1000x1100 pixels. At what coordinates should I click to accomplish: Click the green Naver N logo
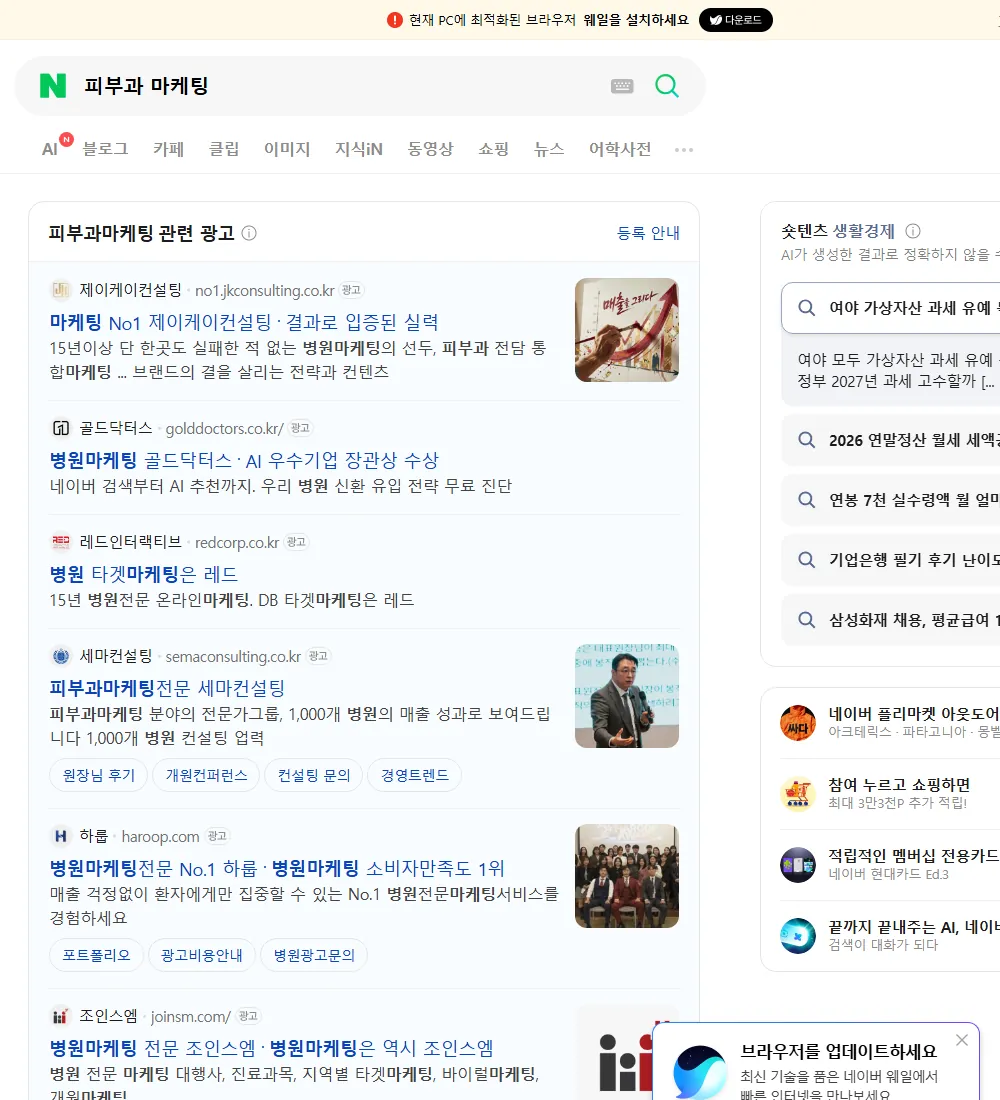[53, 86]
